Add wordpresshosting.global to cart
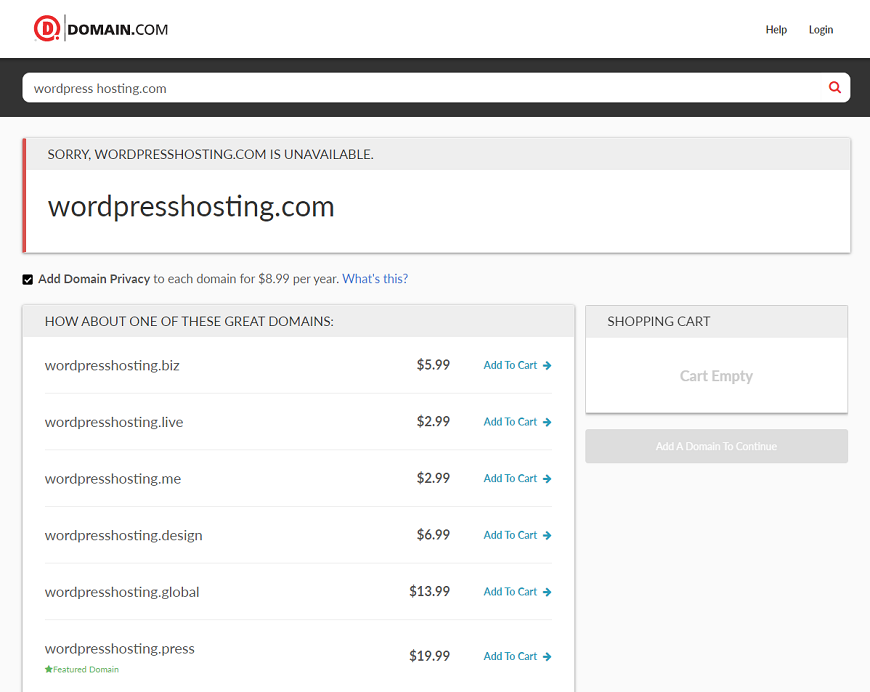Viewport: 870px width, 692px height. [517, 592]
